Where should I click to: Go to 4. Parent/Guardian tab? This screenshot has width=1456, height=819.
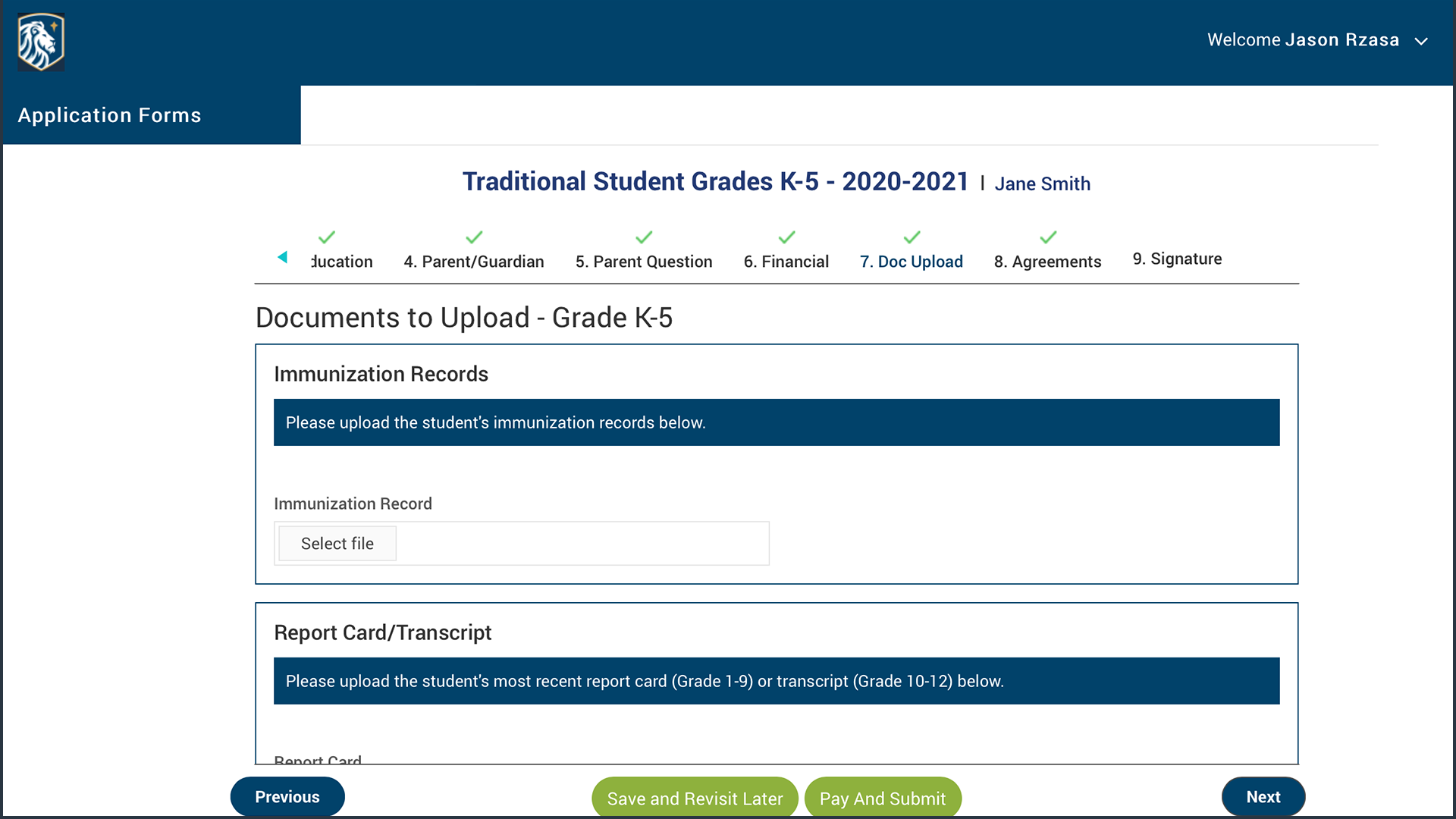click(x=474, y=262)
